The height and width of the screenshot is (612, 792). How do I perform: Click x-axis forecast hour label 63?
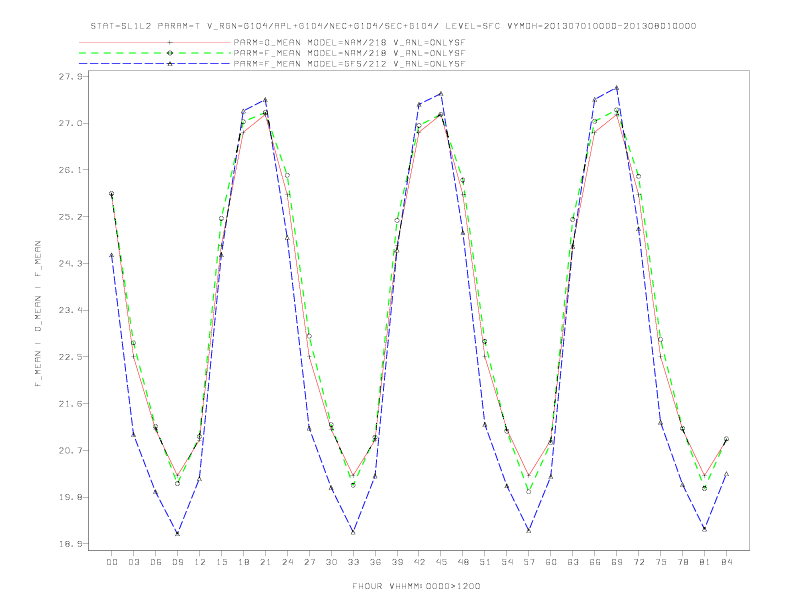coord(573,562)
